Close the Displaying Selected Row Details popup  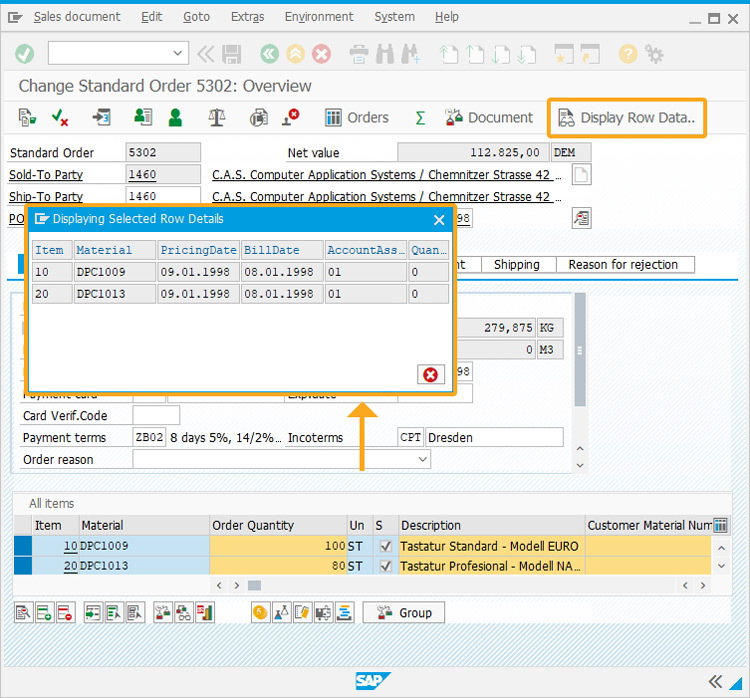pyautogui.click(x=439, y=220)
